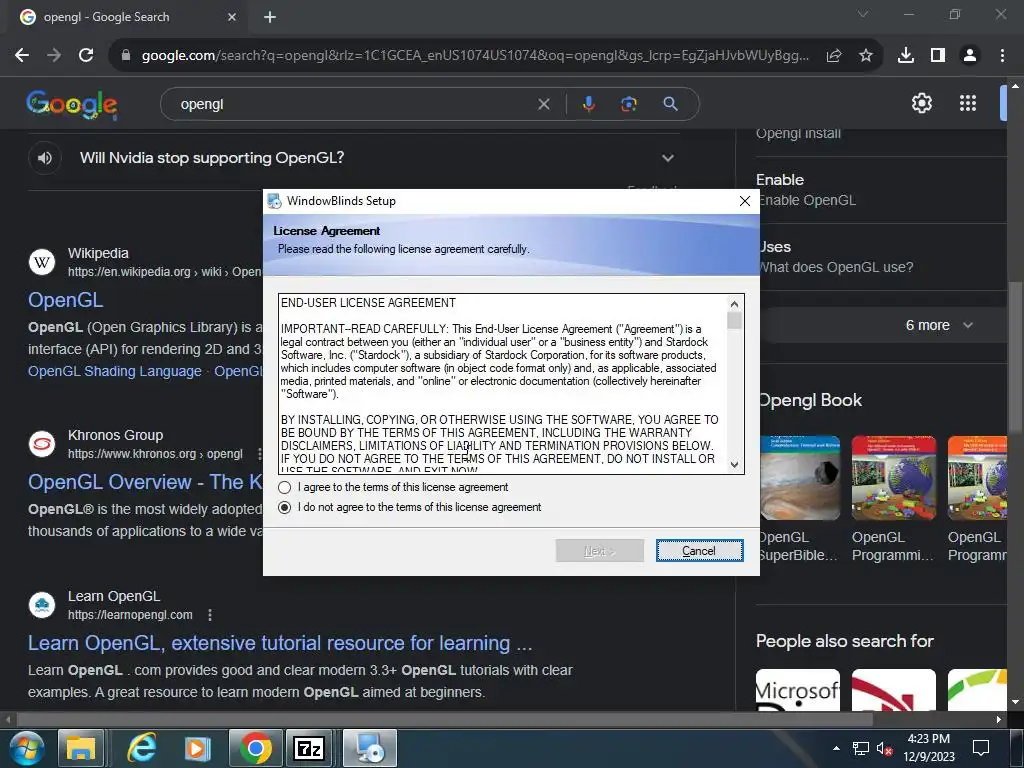The width and height of the screenshot is (1024, 768).
Task: Open File Explorer from taskbar
Action: click(80, 748)
